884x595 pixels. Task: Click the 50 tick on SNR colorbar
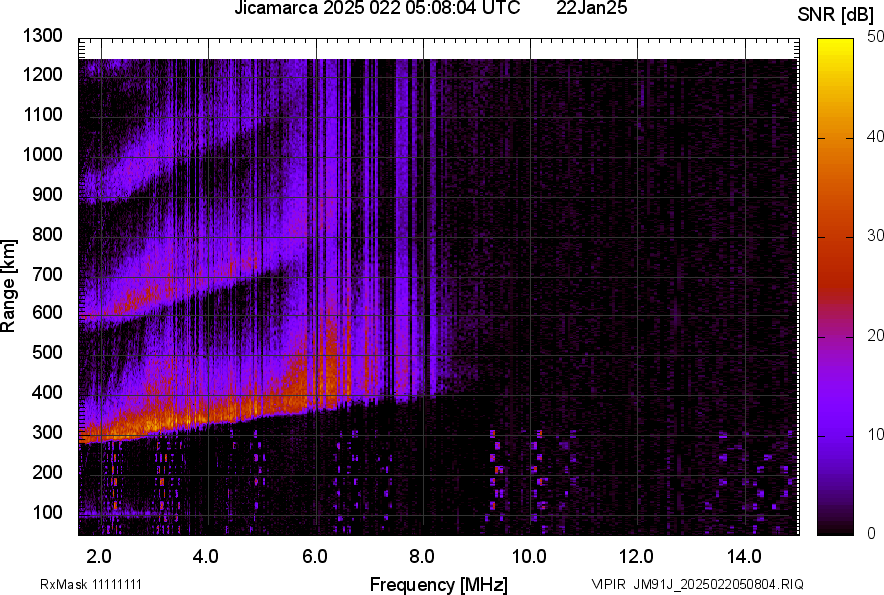pos(875,37)
